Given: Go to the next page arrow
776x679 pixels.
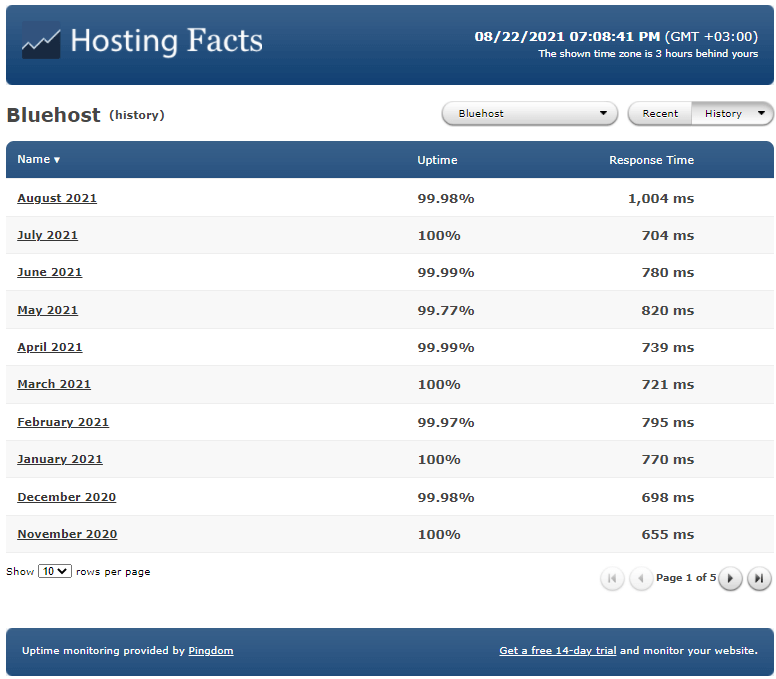Looking at the screenshot, I should coord(730,578).
